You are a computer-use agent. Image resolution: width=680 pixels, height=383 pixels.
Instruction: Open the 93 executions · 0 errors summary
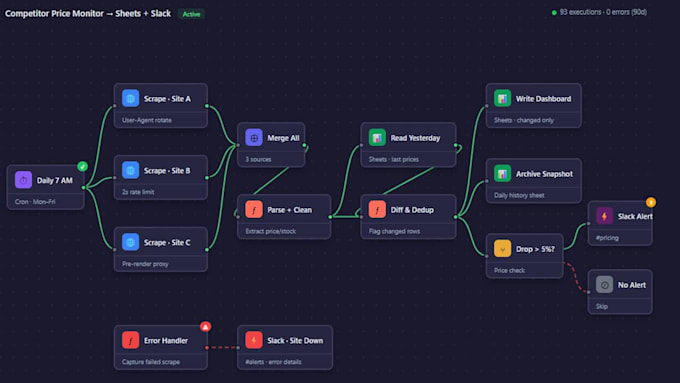pyautogui.click(x=603, y=12)
